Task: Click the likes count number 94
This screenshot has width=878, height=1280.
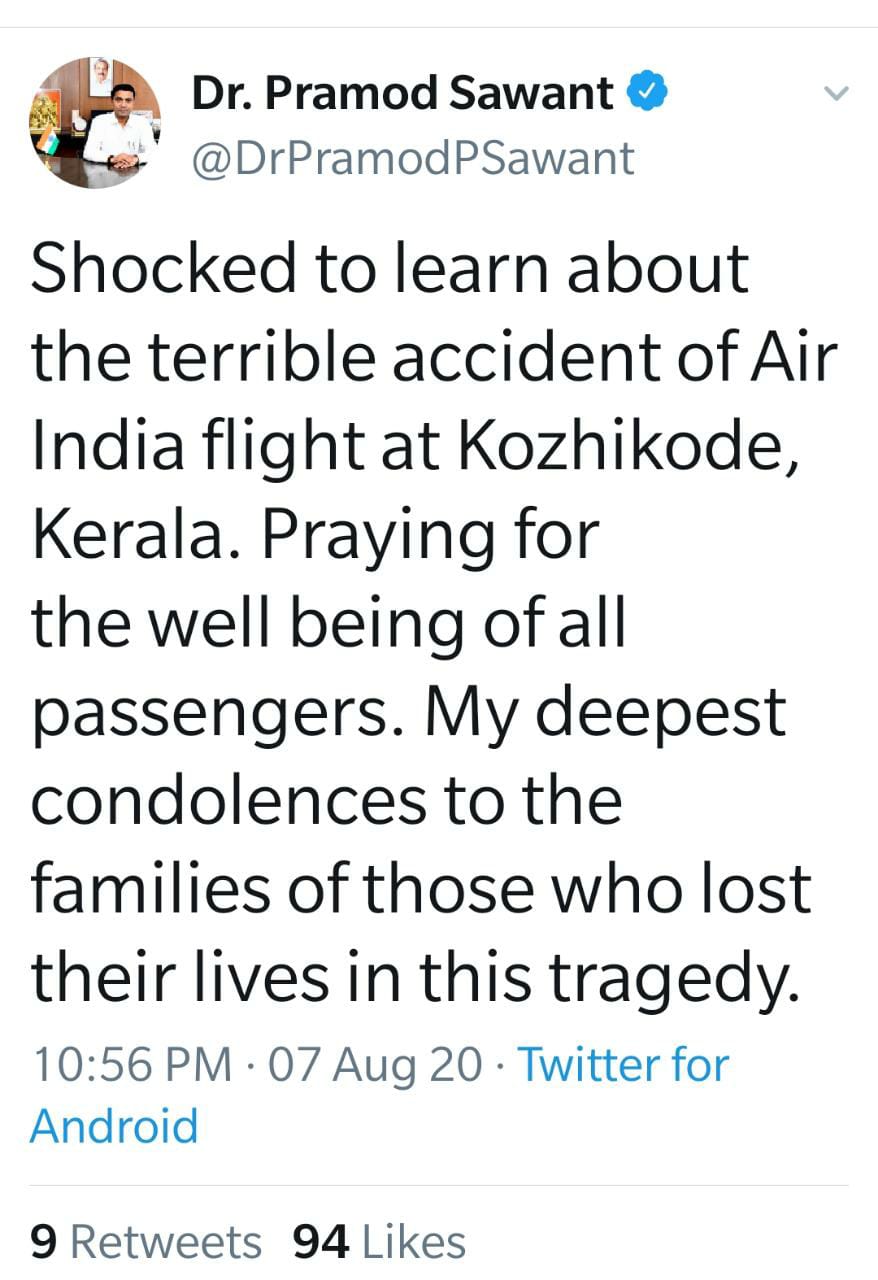Action: pos(320,1242)
